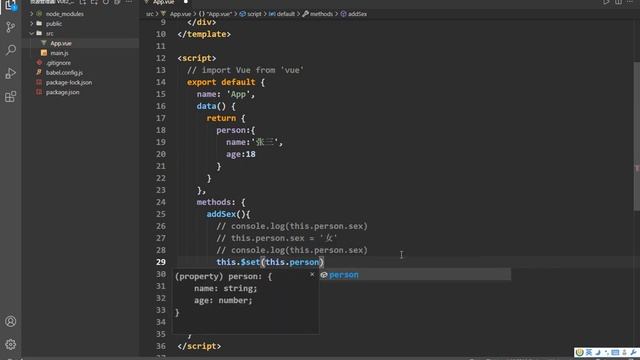Click the Run code icon in editor title

click(606, 2)
